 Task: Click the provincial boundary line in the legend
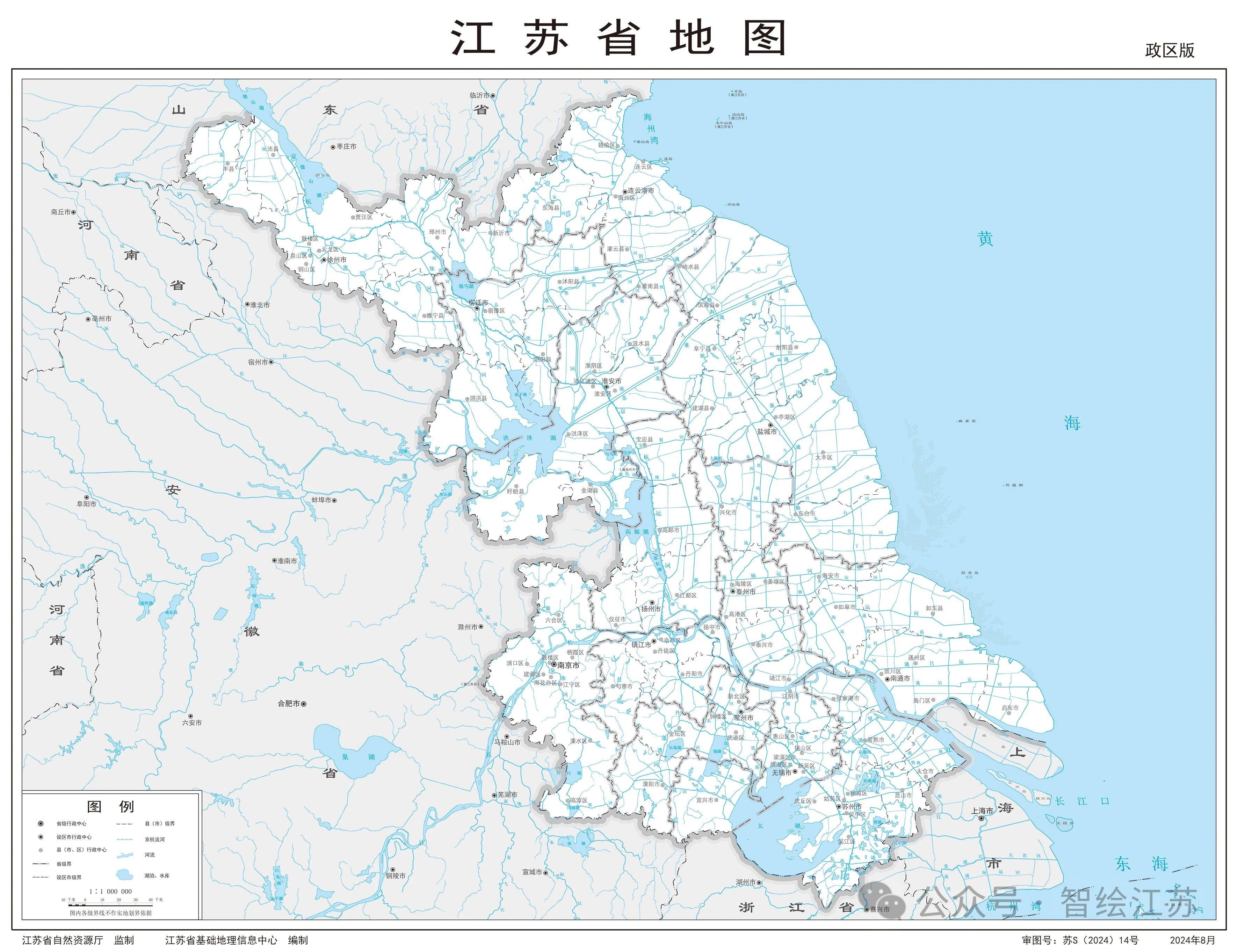[40, 864]
